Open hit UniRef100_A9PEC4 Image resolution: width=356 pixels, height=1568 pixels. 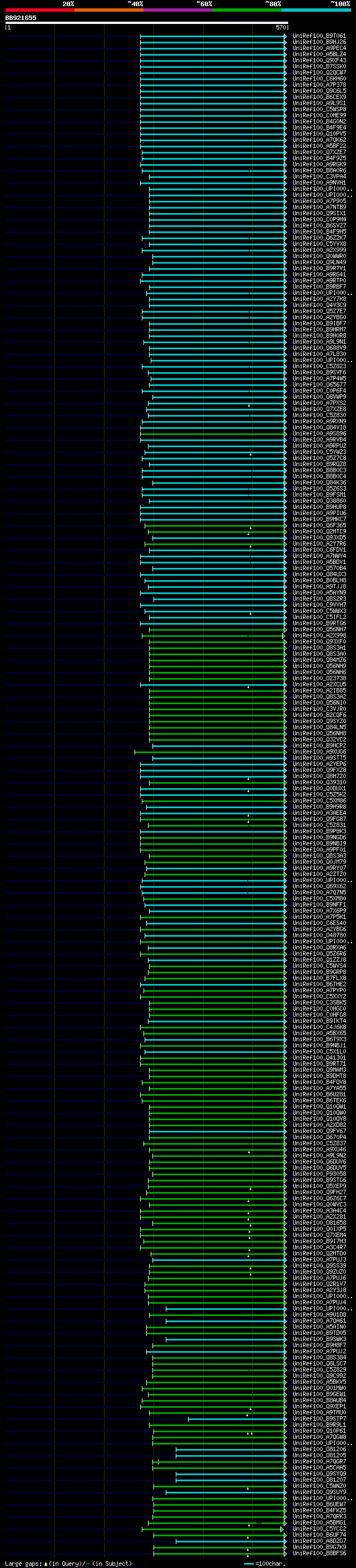pos(319,48)
